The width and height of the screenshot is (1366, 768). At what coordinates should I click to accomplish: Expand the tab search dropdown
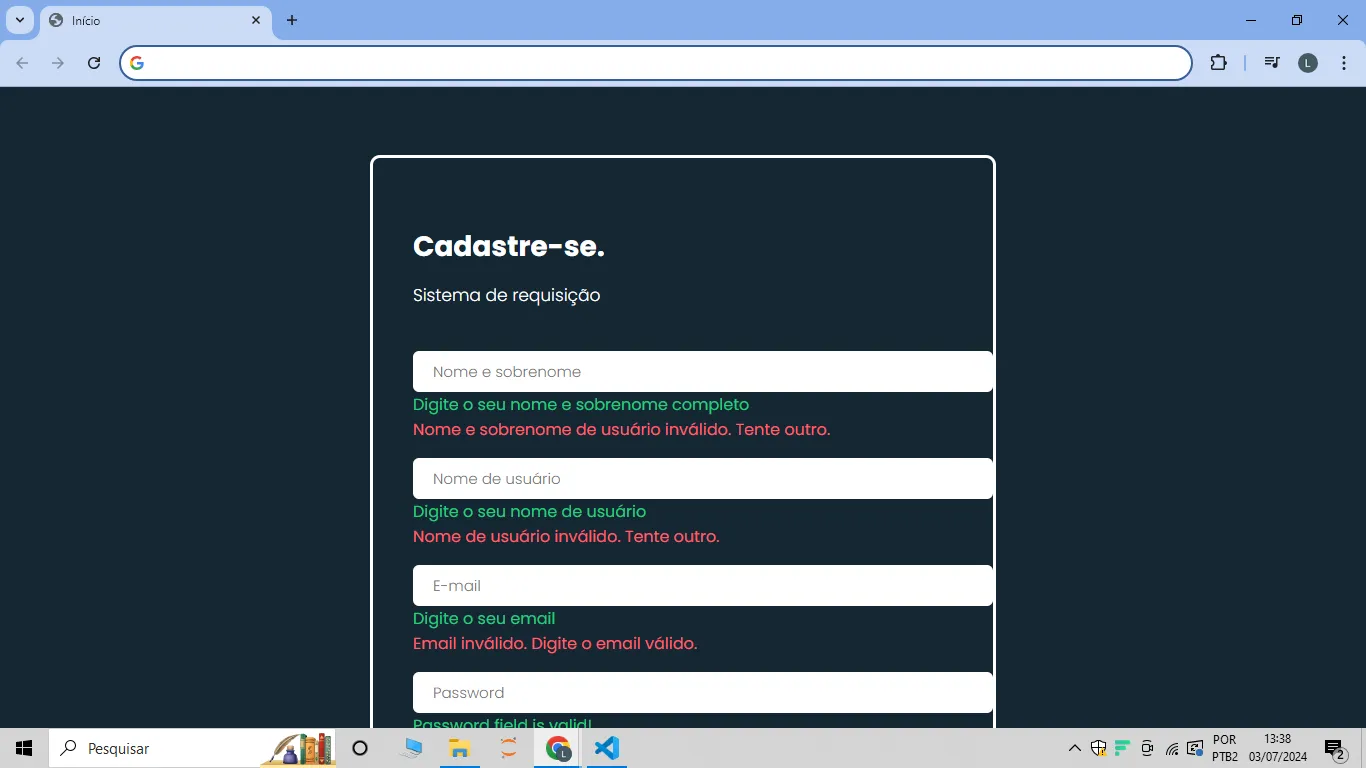(x=20, y=20)
